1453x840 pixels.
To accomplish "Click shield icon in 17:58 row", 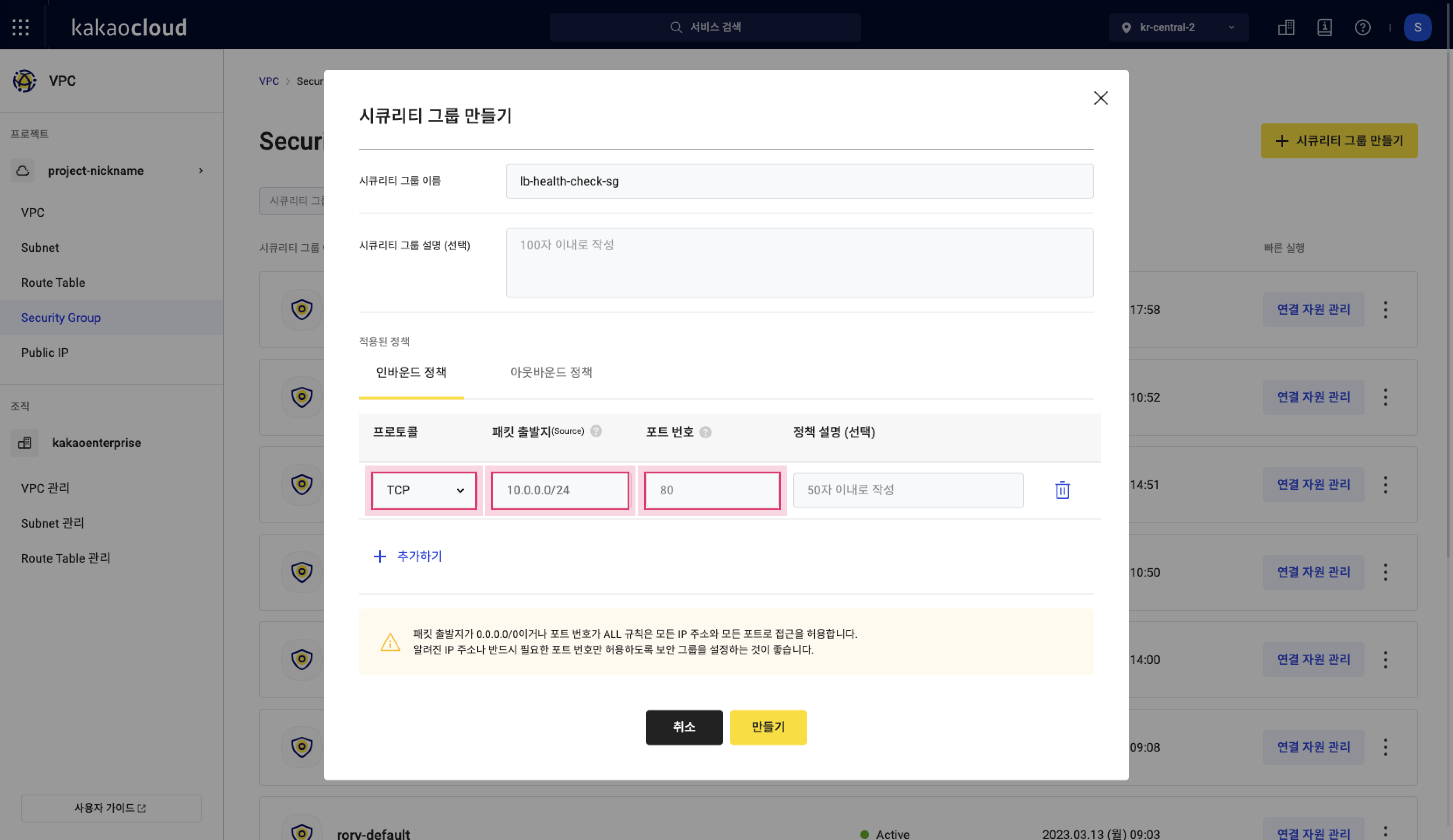I will point(302,310).
